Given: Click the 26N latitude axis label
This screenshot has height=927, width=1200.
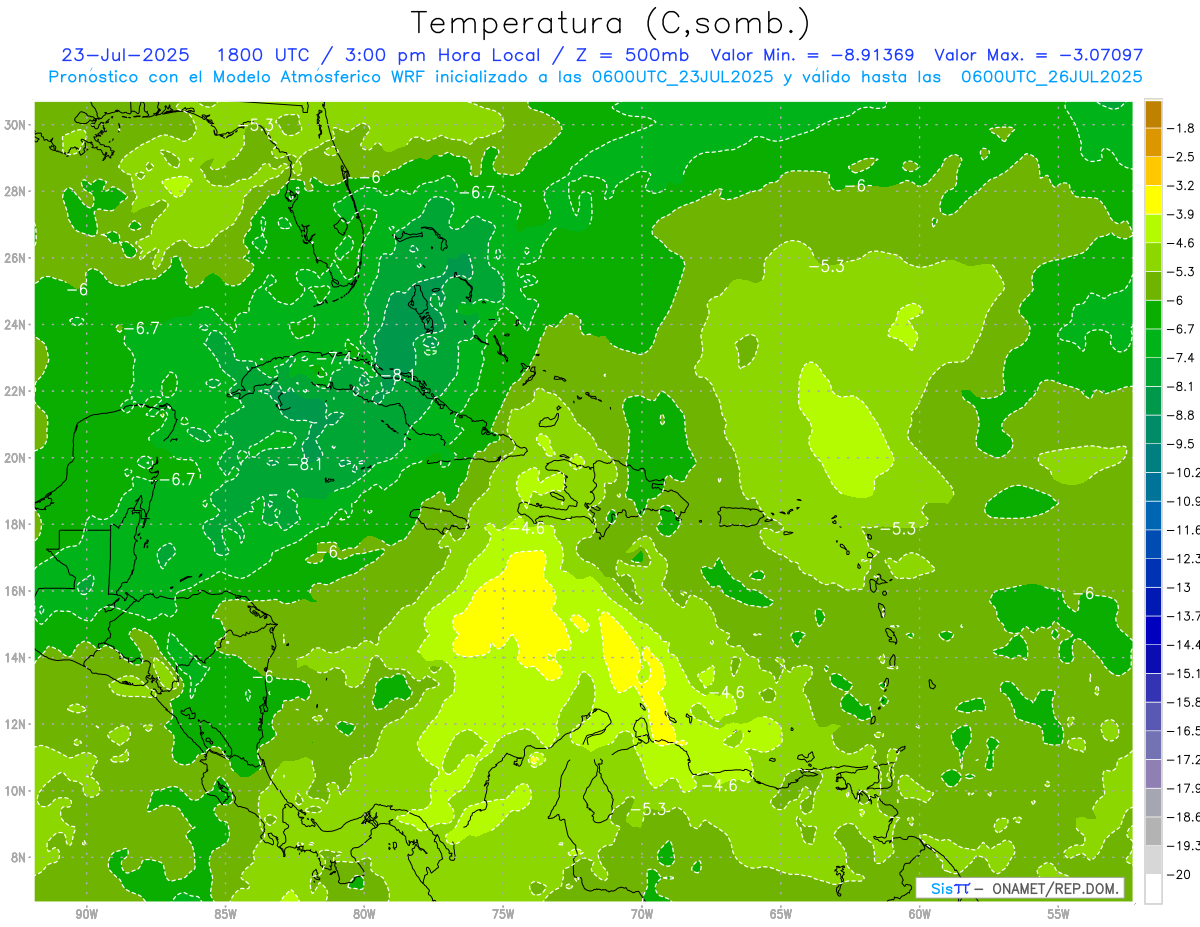Looking at the screenshot, I should point(15,258).
